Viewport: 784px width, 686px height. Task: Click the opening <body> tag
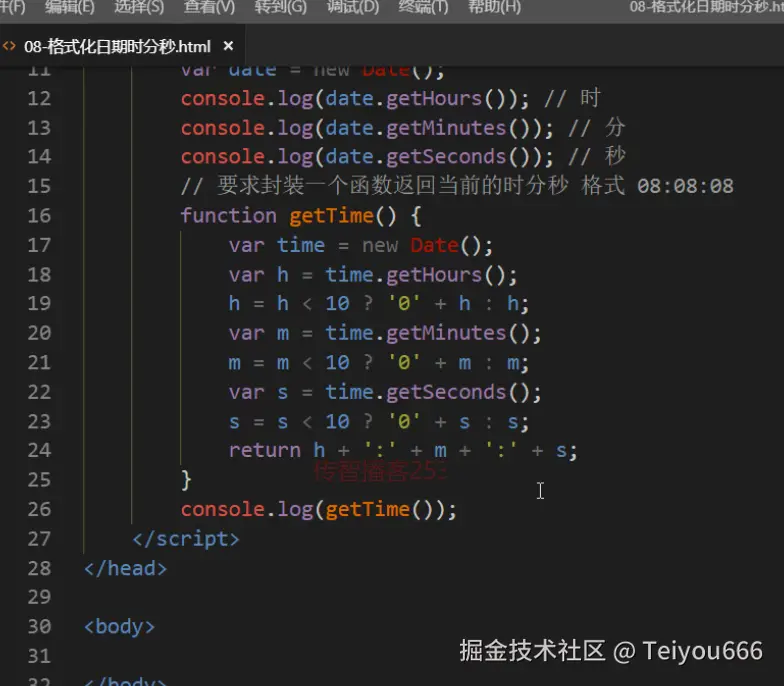point(120,626)
